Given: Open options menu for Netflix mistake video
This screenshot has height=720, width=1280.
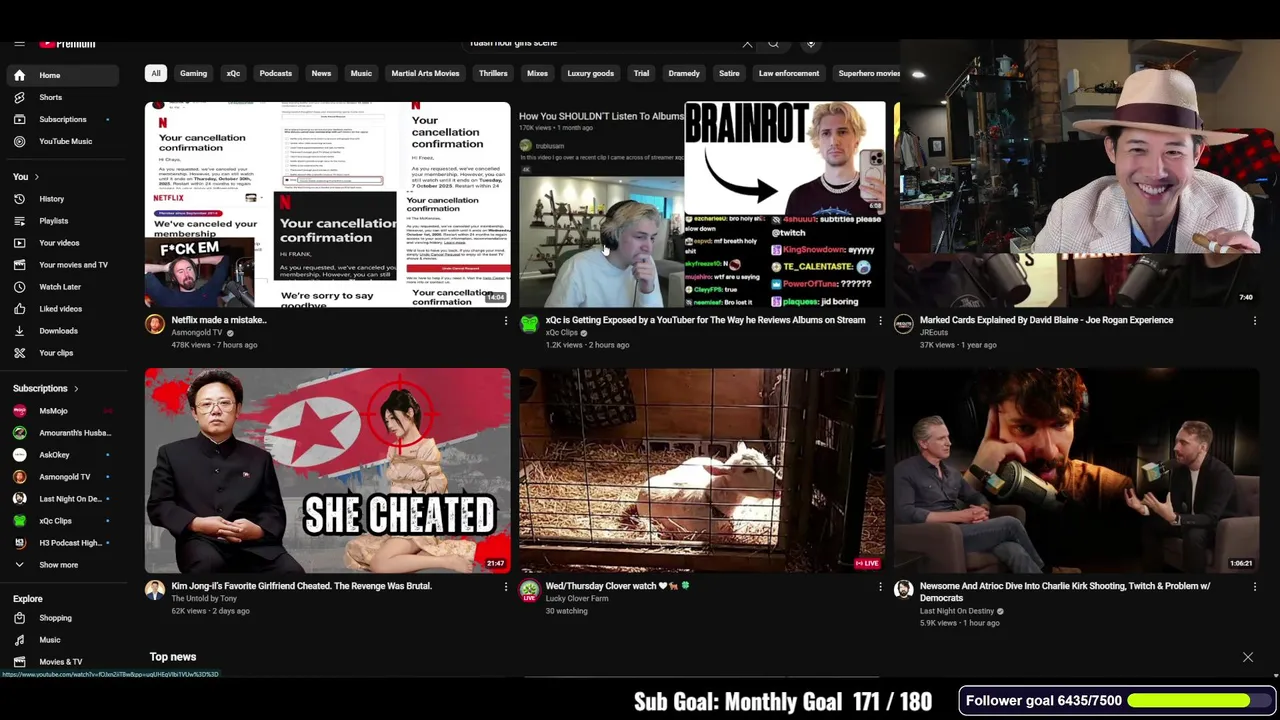Looking at the screenshot, I should [505, 321].
